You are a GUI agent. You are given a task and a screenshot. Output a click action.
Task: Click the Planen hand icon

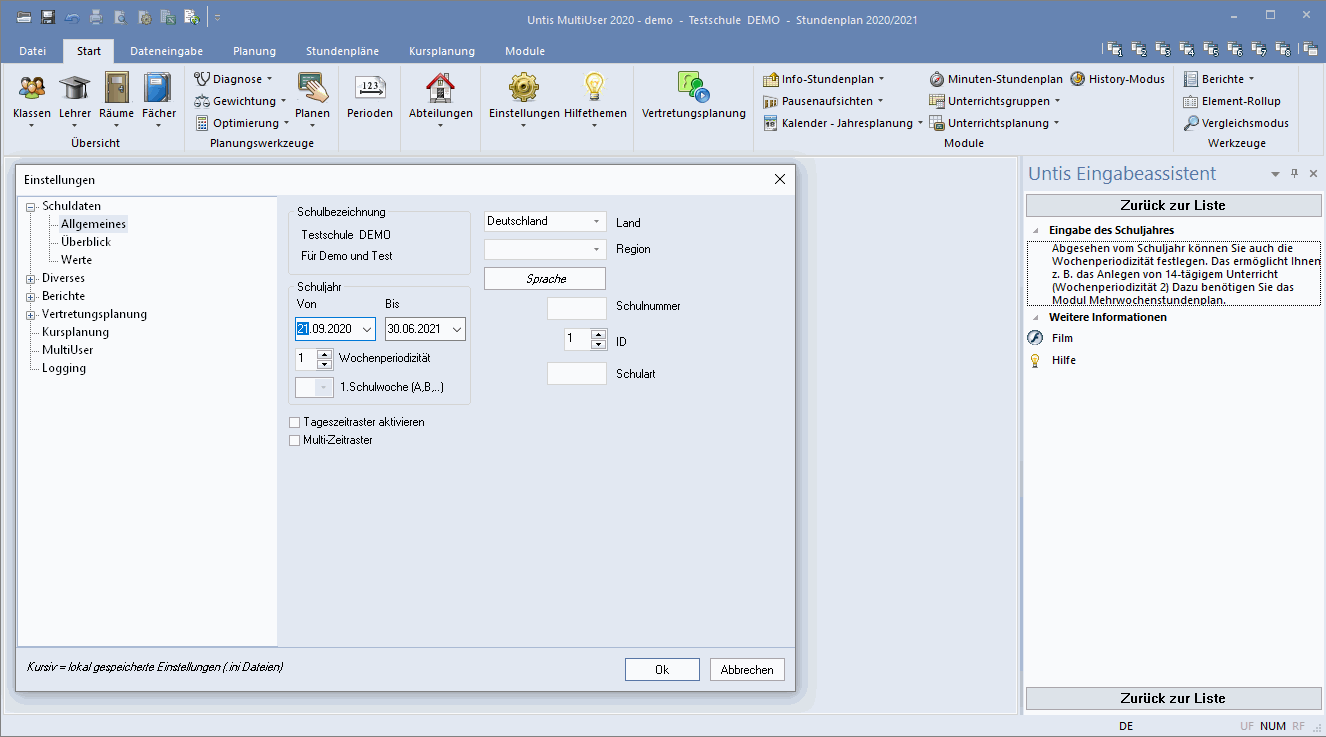tap(313, 88)
